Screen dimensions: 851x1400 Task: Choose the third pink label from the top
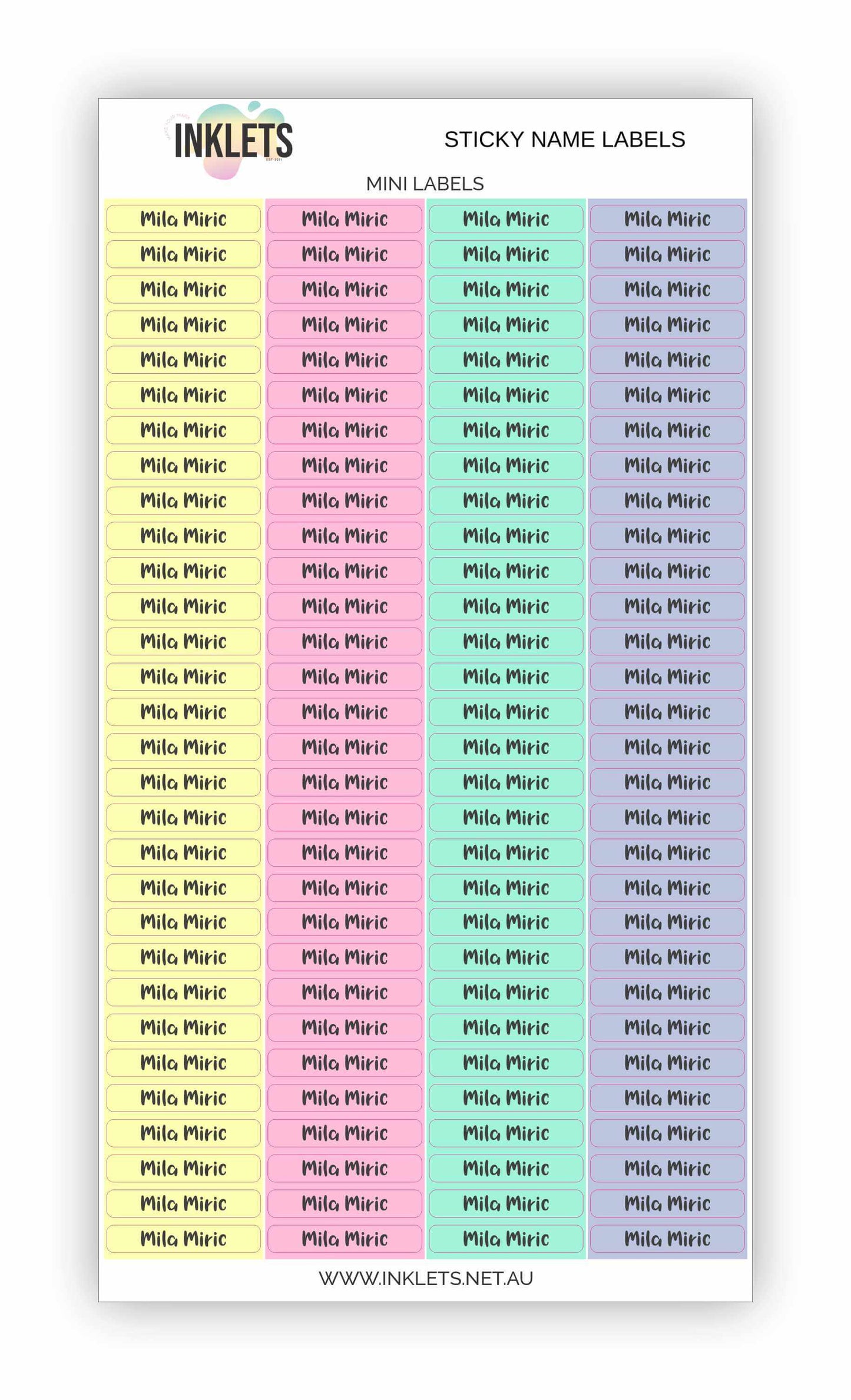pos(345,290)
